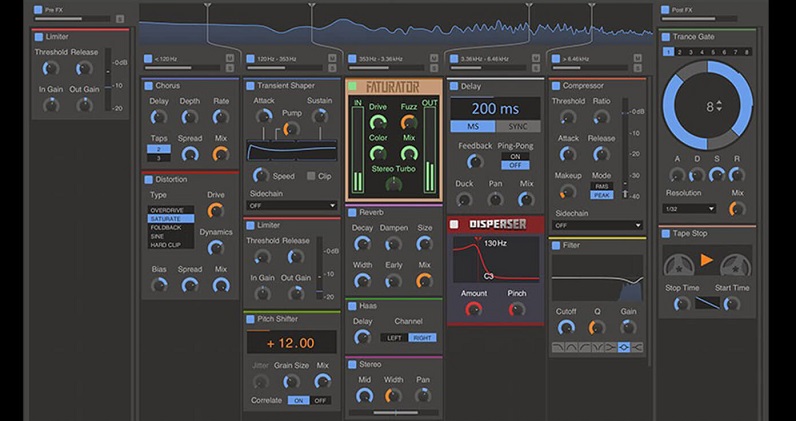796x421 pixels.
Task: Select the high-pass filter shape icon
Action: (x=584, y=347)
